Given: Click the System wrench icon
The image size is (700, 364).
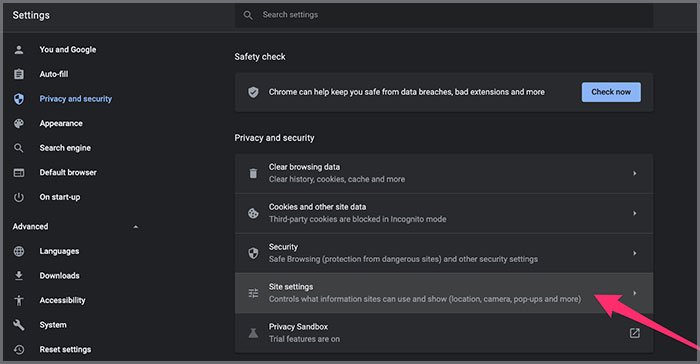Looking at the screenshot, I should coord(19,325).
